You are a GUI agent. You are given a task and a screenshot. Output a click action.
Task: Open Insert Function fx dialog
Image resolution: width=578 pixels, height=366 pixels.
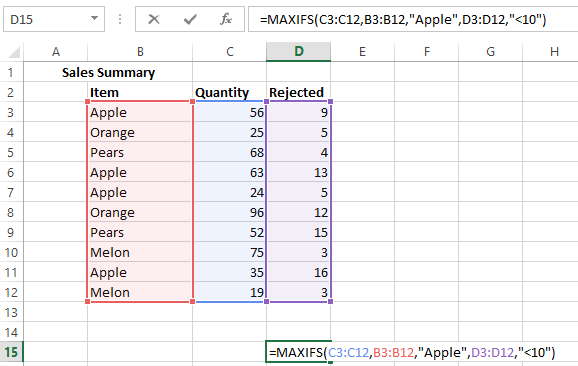(226, 19)
